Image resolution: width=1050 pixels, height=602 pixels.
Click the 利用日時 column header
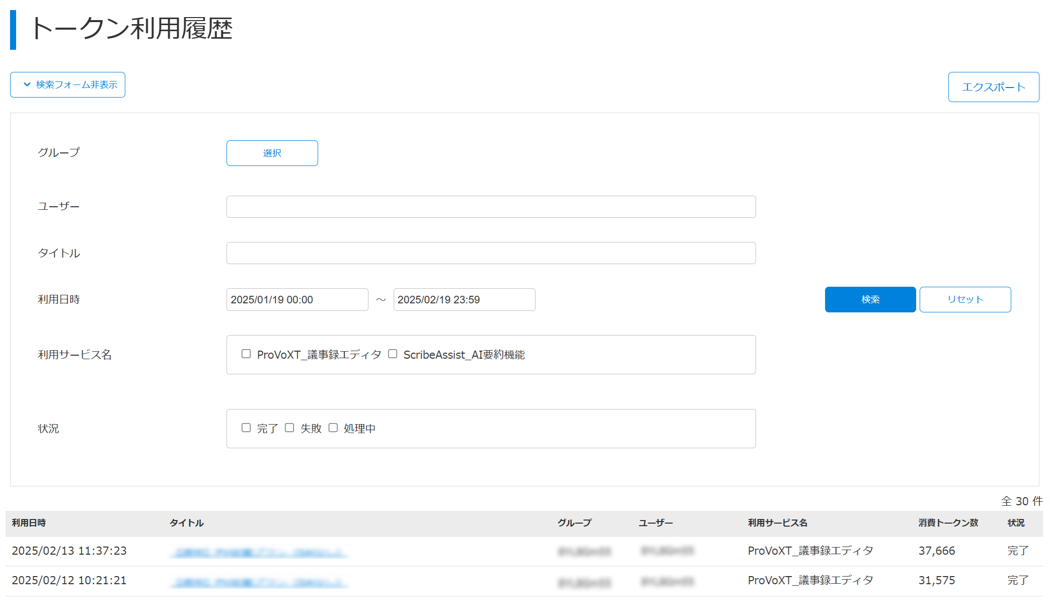[29, 523]
